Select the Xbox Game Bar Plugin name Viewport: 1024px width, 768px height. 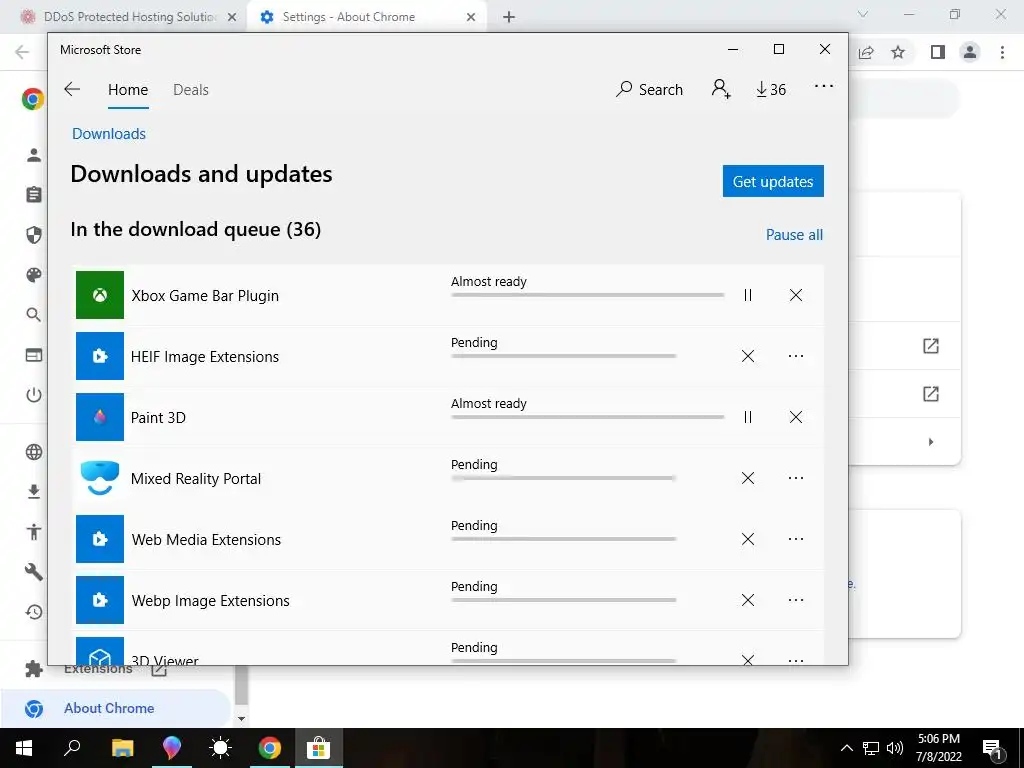205,296
